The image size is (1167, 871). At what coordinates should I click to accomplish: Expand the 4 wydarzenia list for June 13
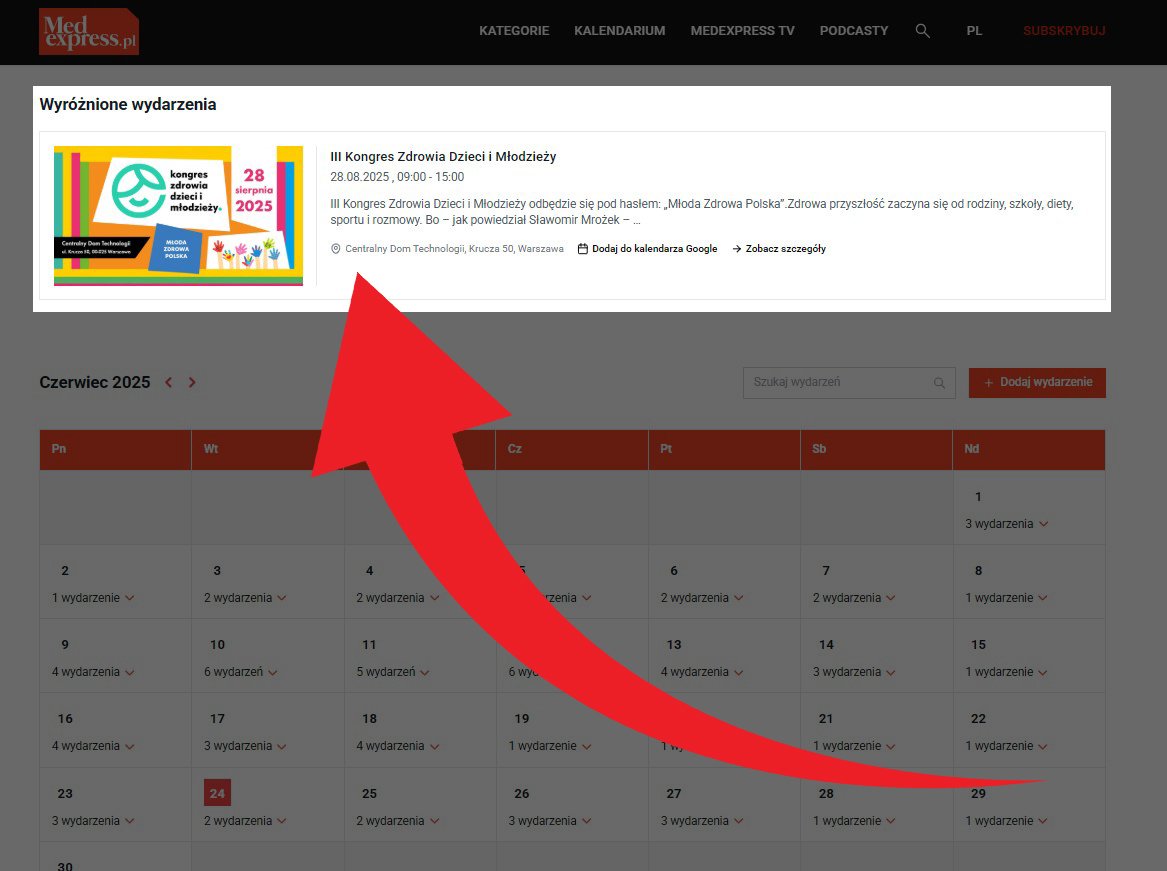(702, 671)
